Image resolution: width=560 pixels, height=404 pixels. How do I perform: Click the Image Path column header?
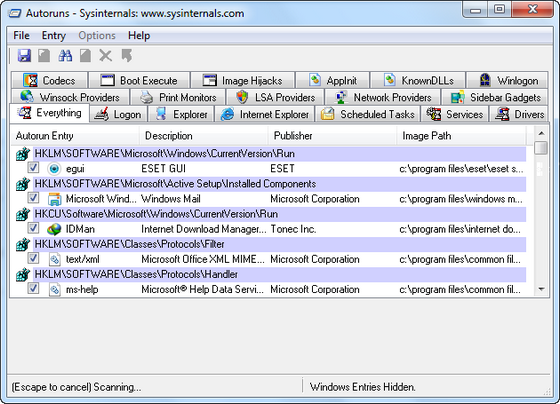click(461, 136)
